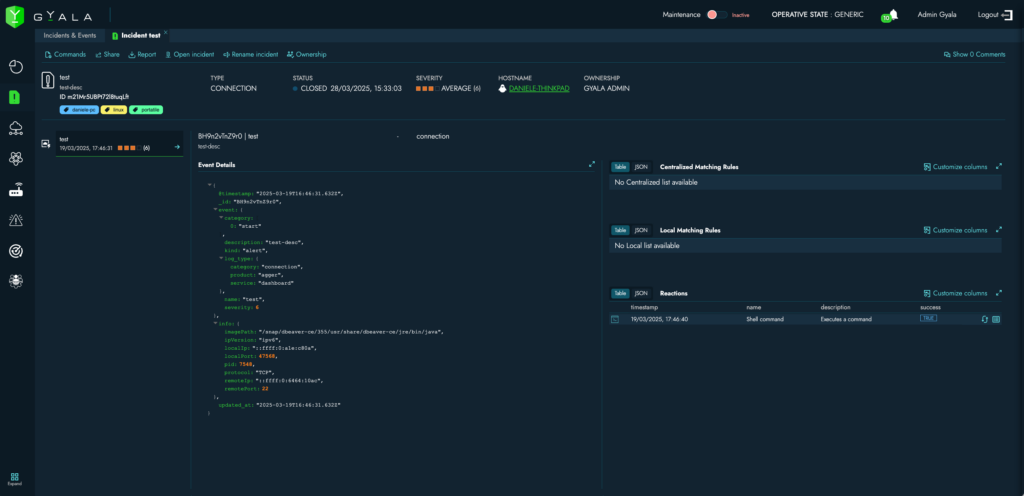Open the warning triangle sidebar icon

pyautogui.click(x=16, y=220)
